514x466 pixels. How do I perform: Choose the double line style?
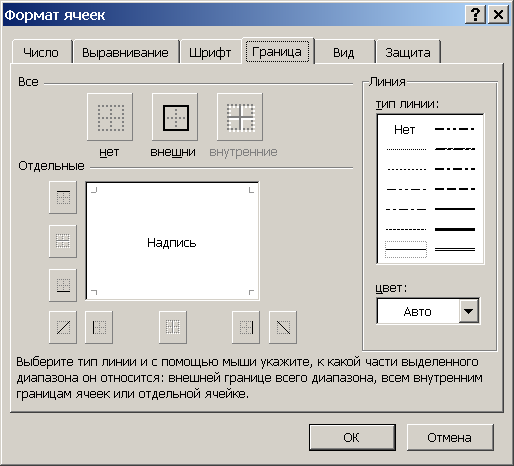[x=455, y=249]
